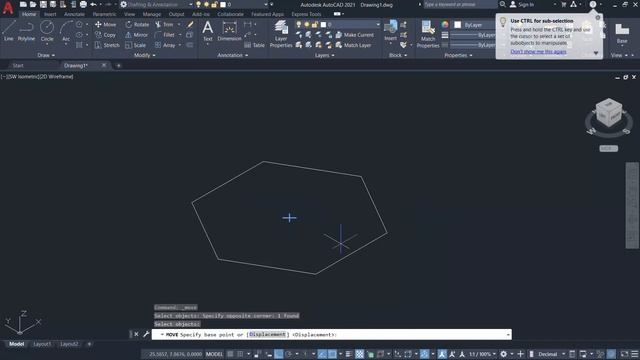Switch to the Start file tab
640x360 pixels.
coord(18,65)
